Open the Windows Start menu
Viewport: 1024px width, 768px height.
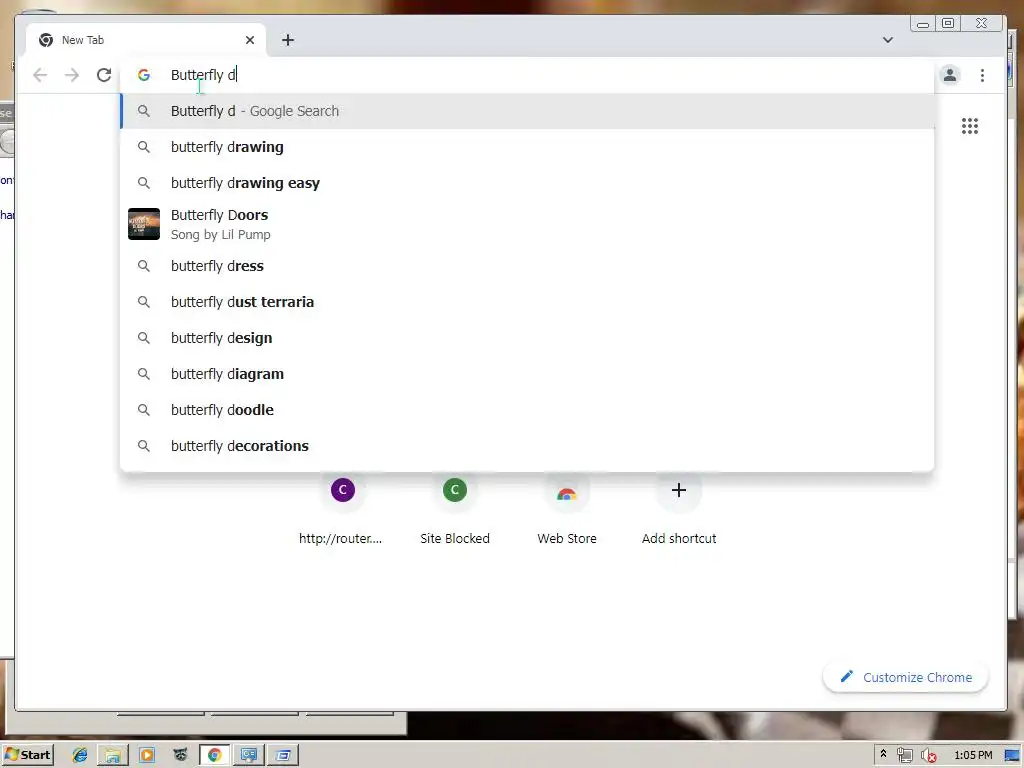[x=27, y=755]
